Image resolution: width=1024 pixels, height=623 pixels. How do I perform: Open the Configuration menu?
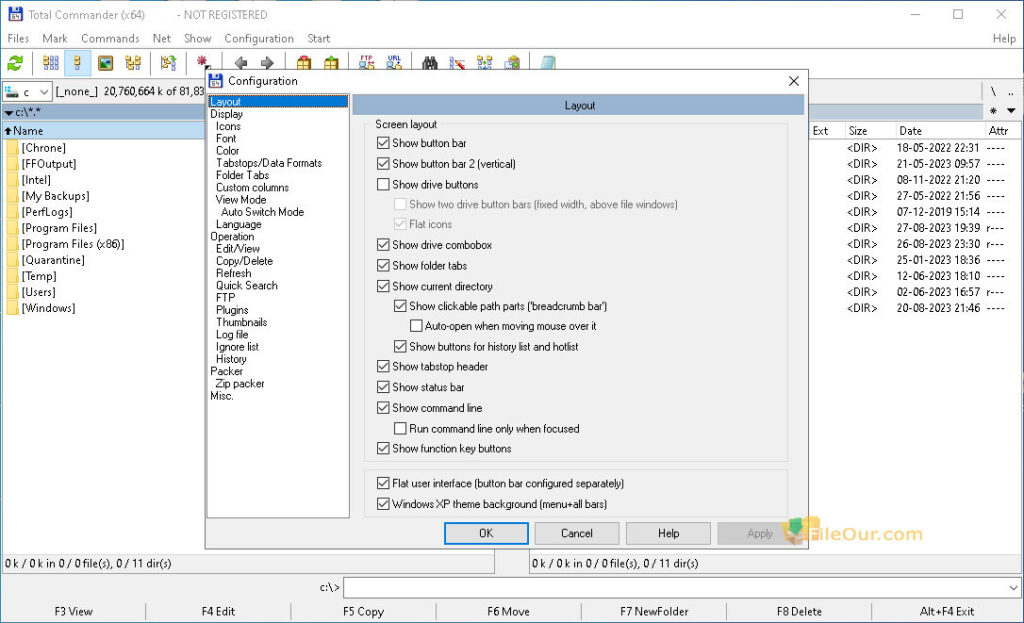tap(258, 38)
